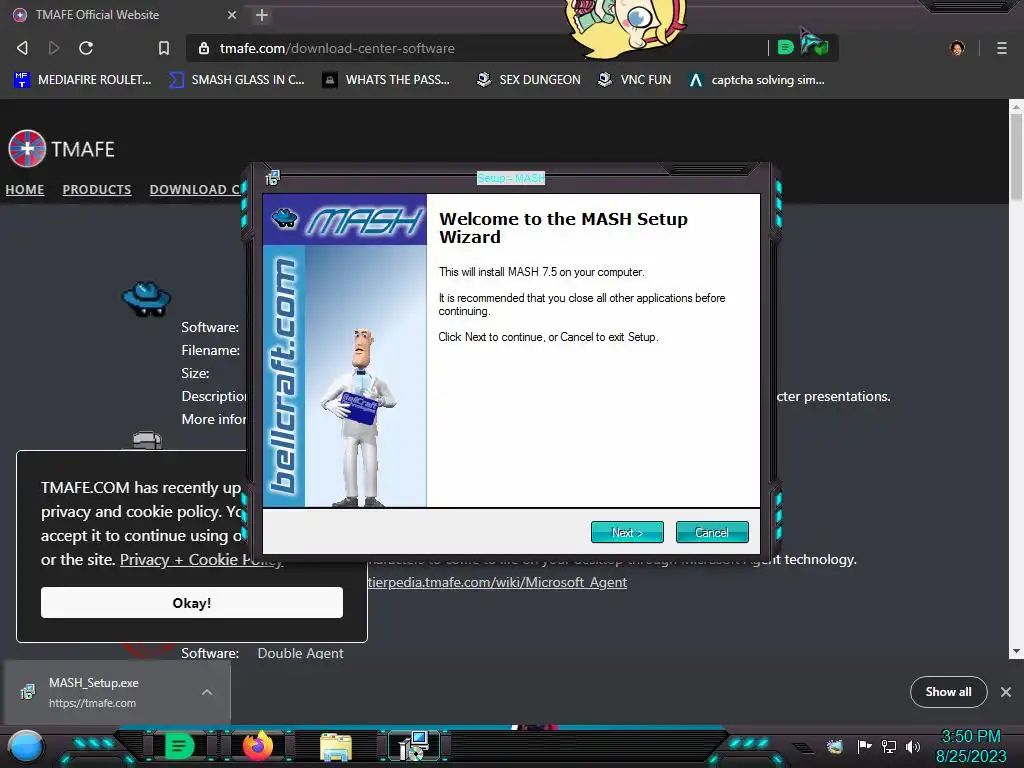Open volume speaker tray icon

click(x=913, y=746)
